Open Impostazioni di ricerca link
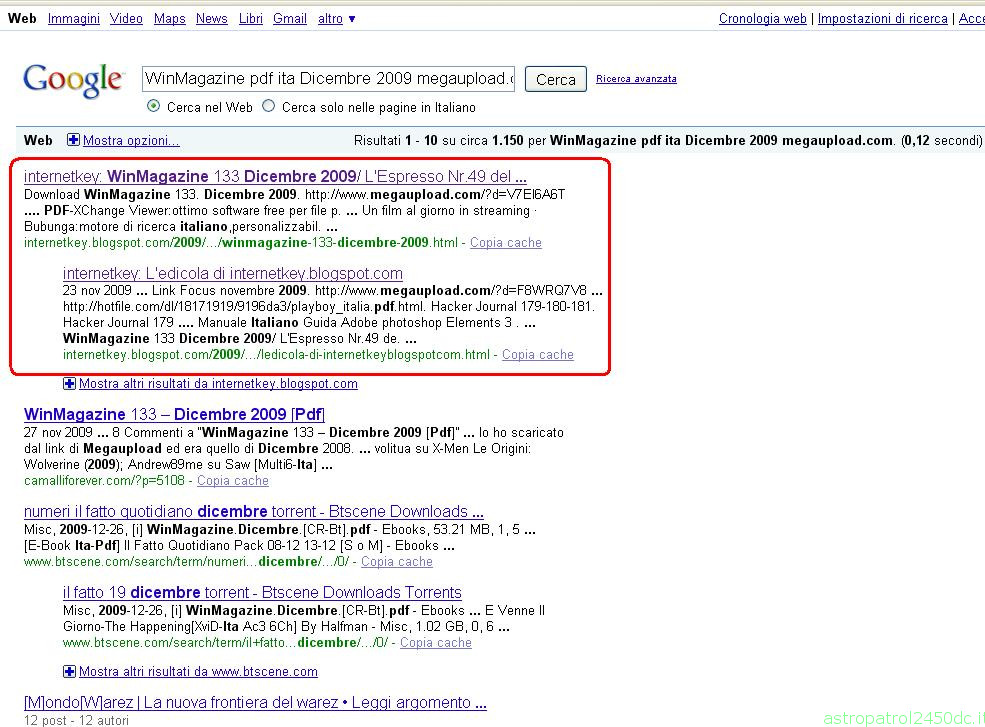The image size is (985, 727). point(883,19)
